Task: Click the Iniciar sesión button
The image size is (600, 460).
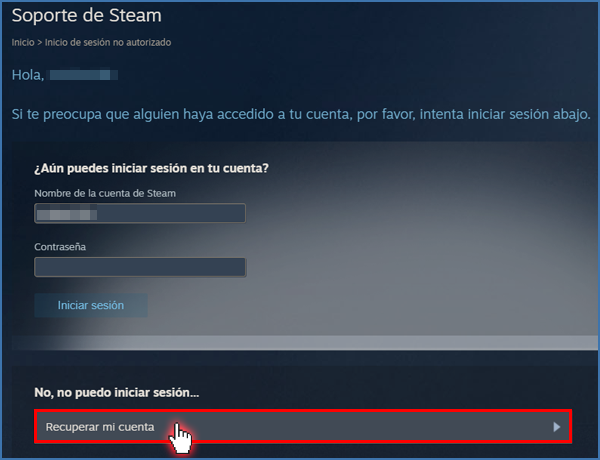Action: point(91,305)
